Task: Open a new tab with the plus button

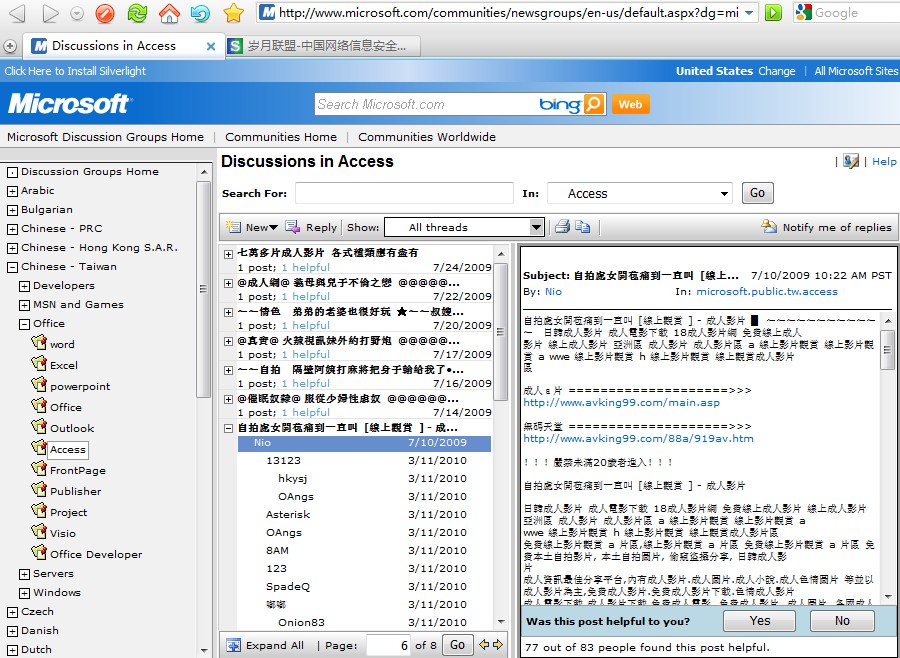Action: [9, 47]
